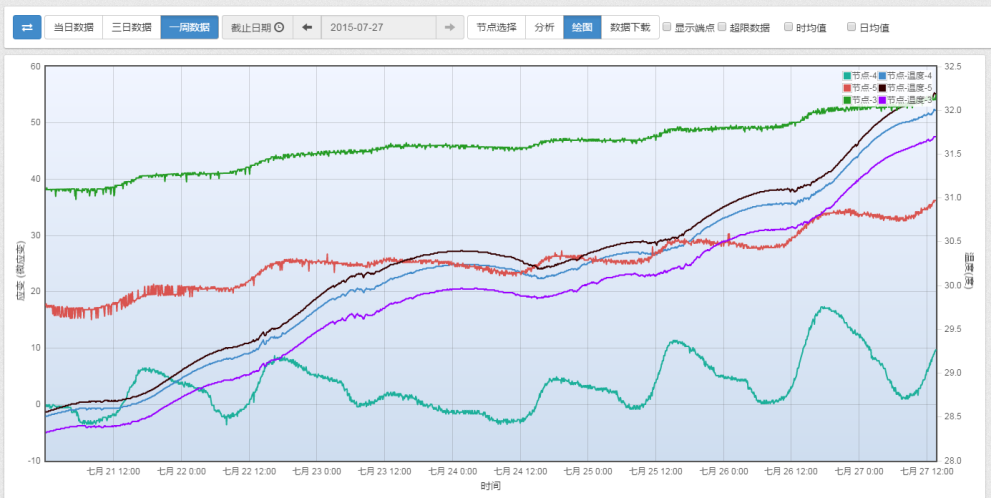991x498 pixels.
Task: Go to previous date with left arrow
Action: point(307,27)
